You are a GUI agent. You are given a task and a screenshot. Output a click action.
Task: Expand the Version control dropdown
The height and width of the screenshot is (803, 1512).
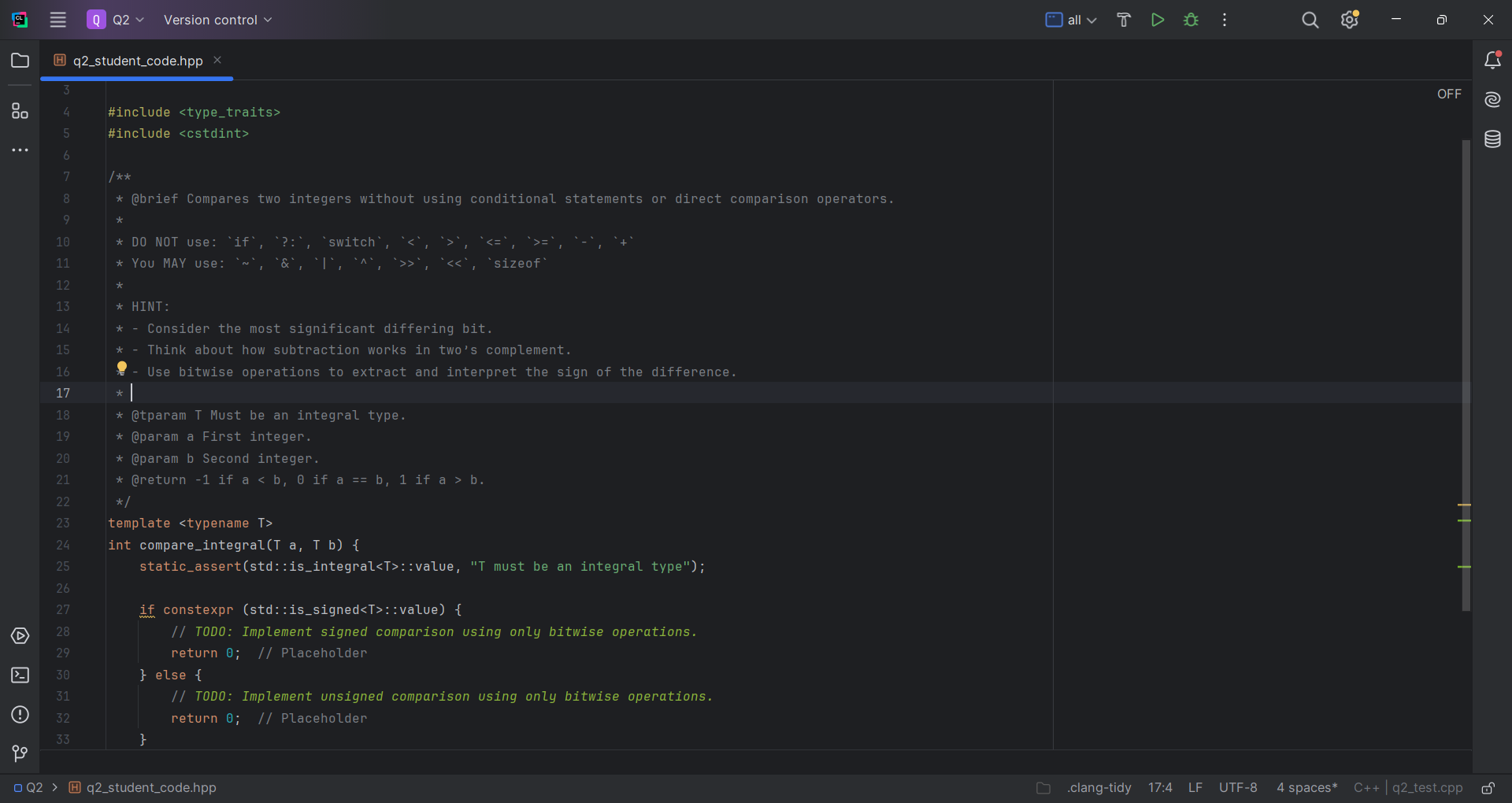pos(217,20)
